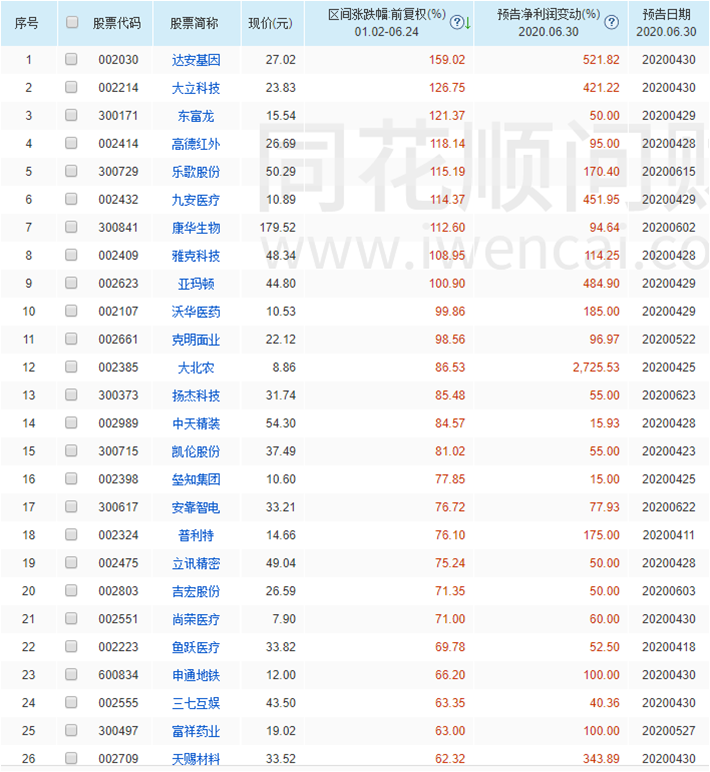Tick checkbox for 天赐材料 row
Image resolution: width=710 pixels, height=772 pixels.
[71, 758]
